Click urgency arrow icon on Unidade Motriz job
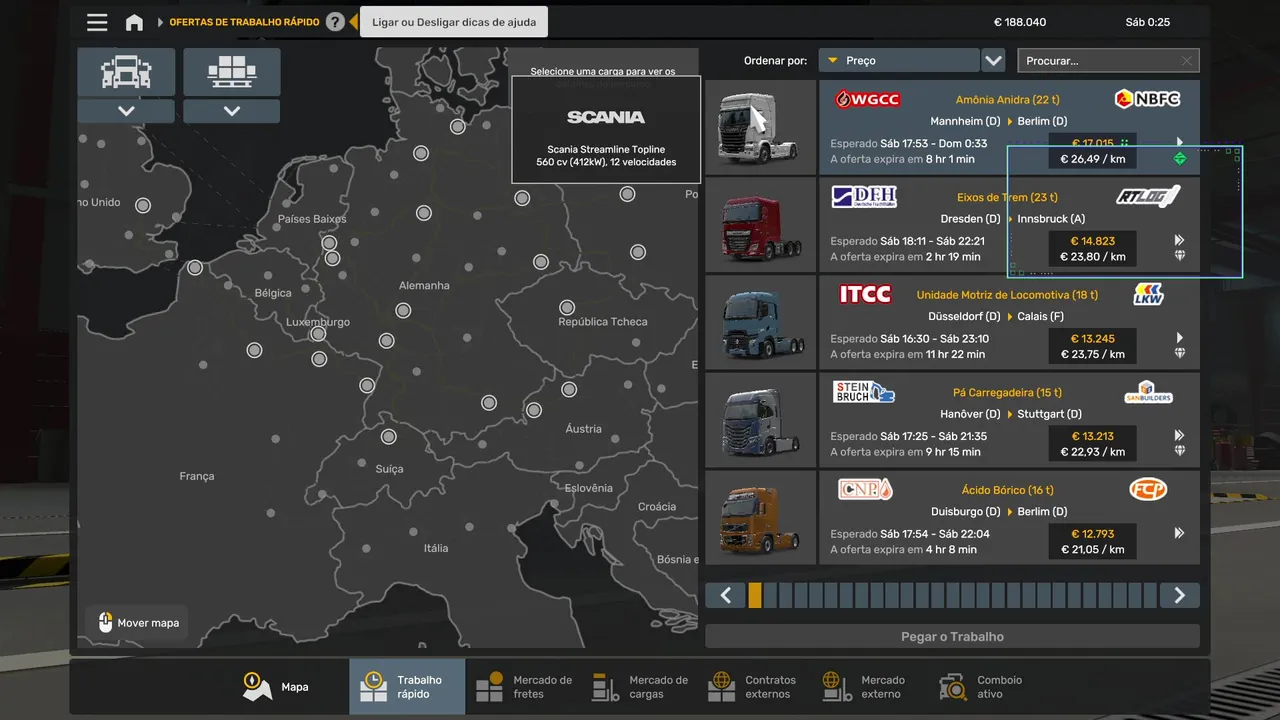This screenshot has height=720, width=1280. 1180,338
